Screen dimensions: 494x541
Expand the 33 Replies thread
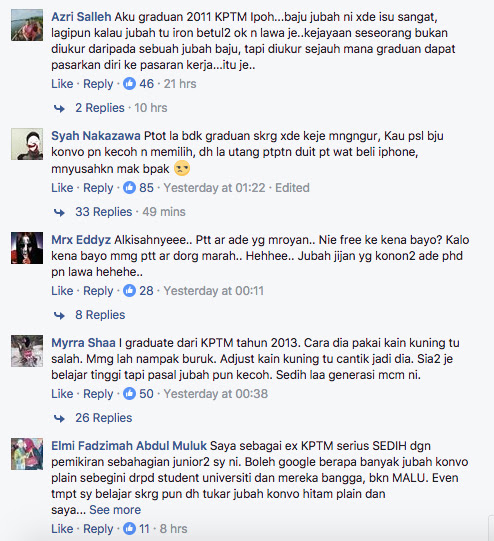click(103, 212)
